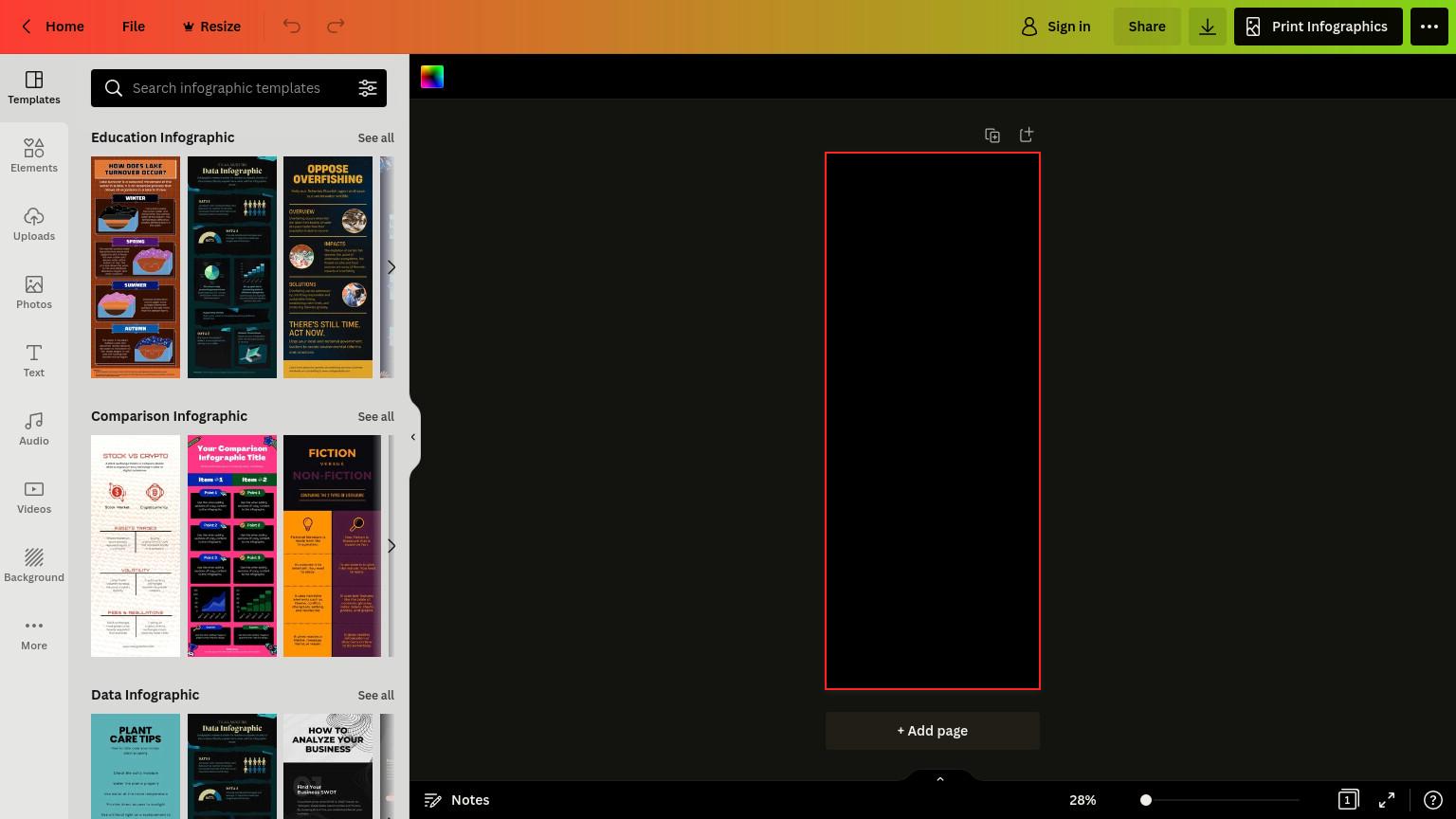Screen dimensions: 1456x819
Task: Select pink Comparison Infographic Title template
Action: (232, 546)
